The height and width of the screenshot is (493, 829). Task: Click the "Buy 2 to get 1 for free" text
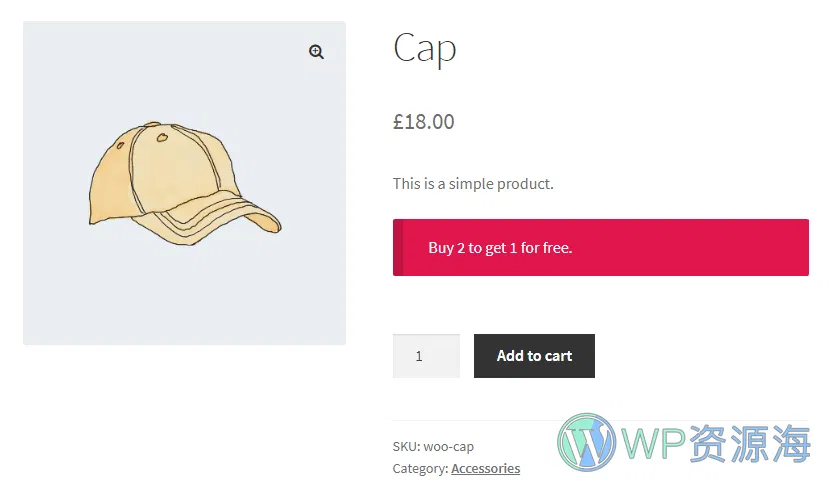coord(500,247)
